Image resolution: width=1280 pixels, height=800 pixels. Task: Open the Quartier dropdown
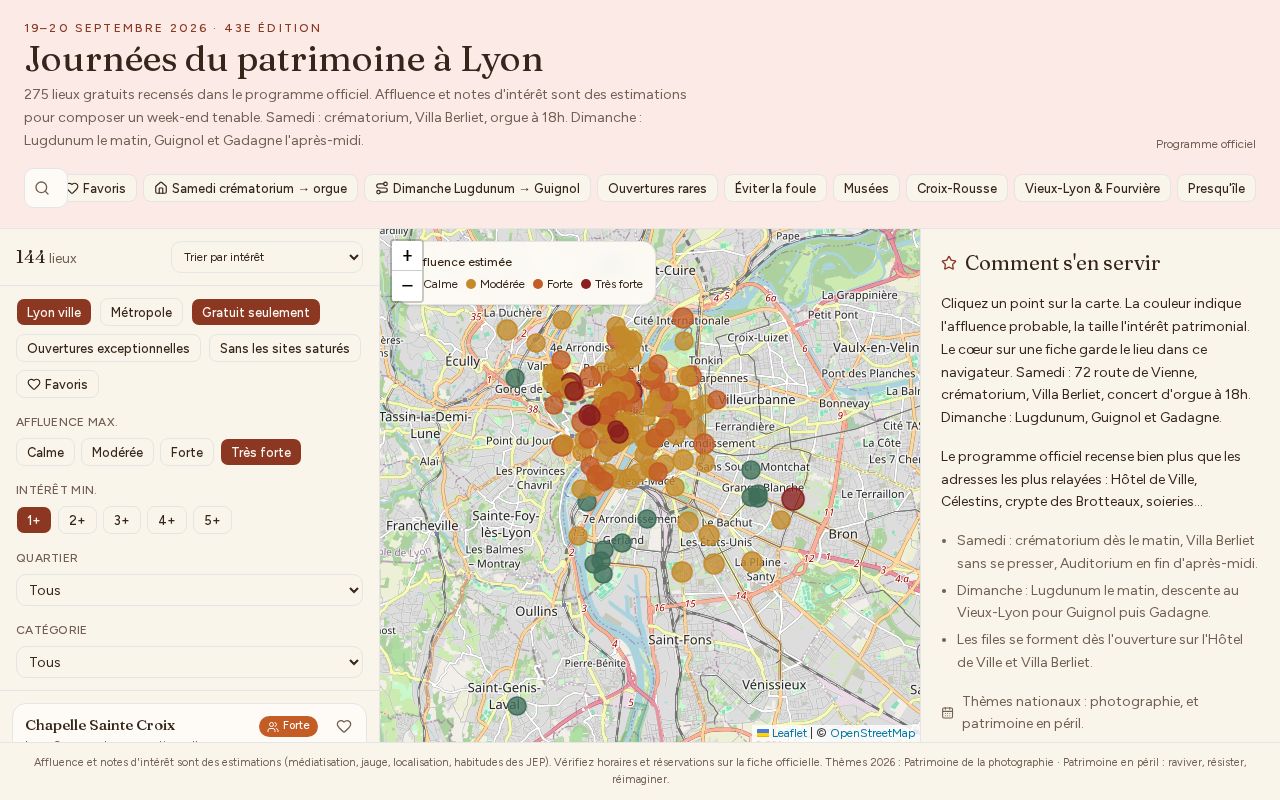(x=189, y=590)
